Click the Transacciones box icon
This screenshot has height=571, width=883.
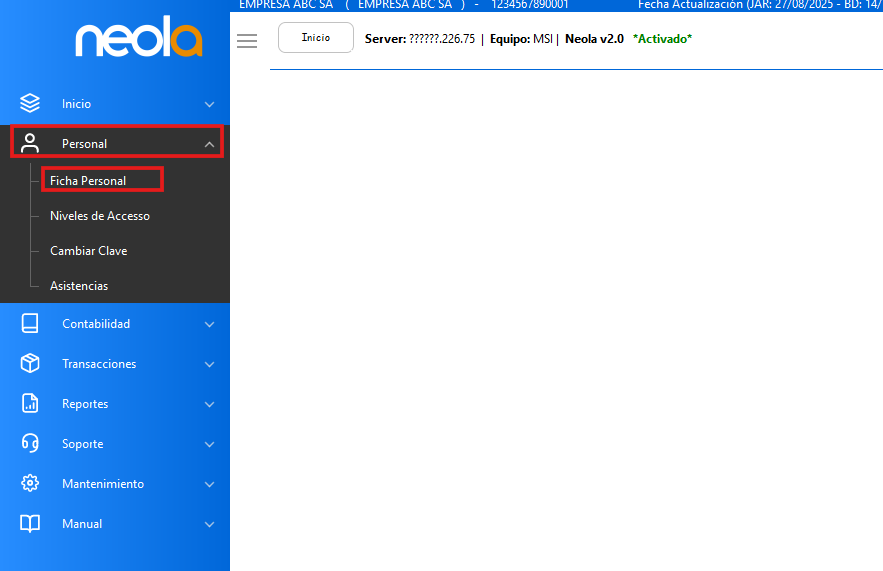click(x=30, y=363)
